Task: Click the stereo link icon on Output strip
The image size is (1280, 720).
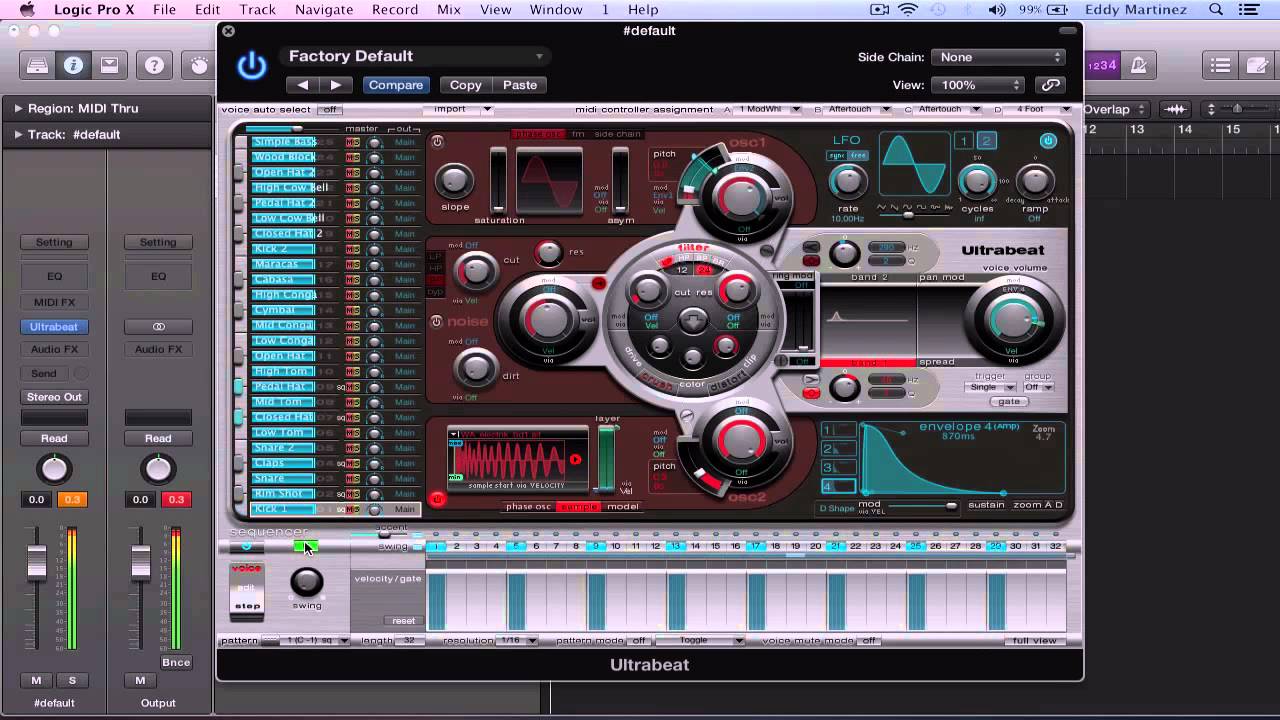Action: [158, 327]
